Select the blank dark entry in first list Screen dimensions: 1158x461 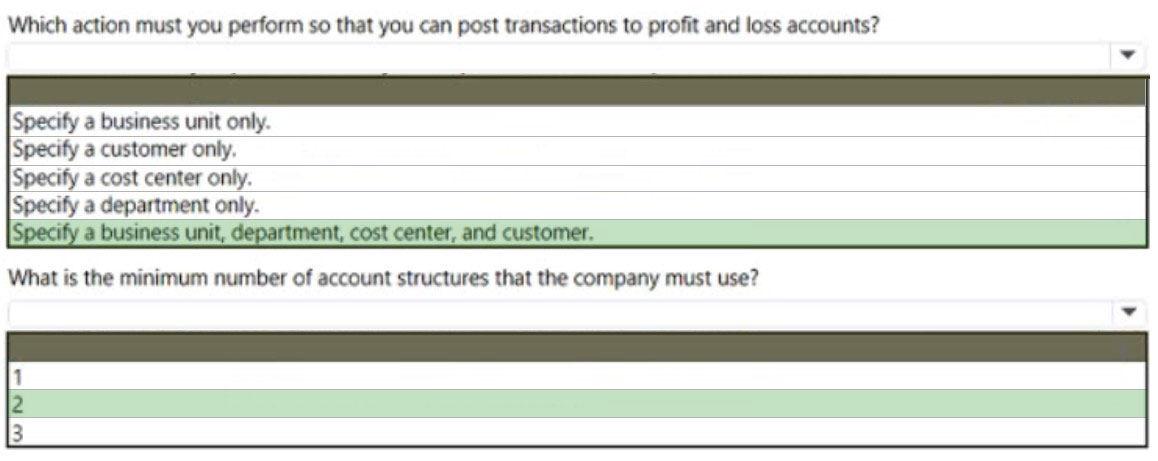point(578,92)
